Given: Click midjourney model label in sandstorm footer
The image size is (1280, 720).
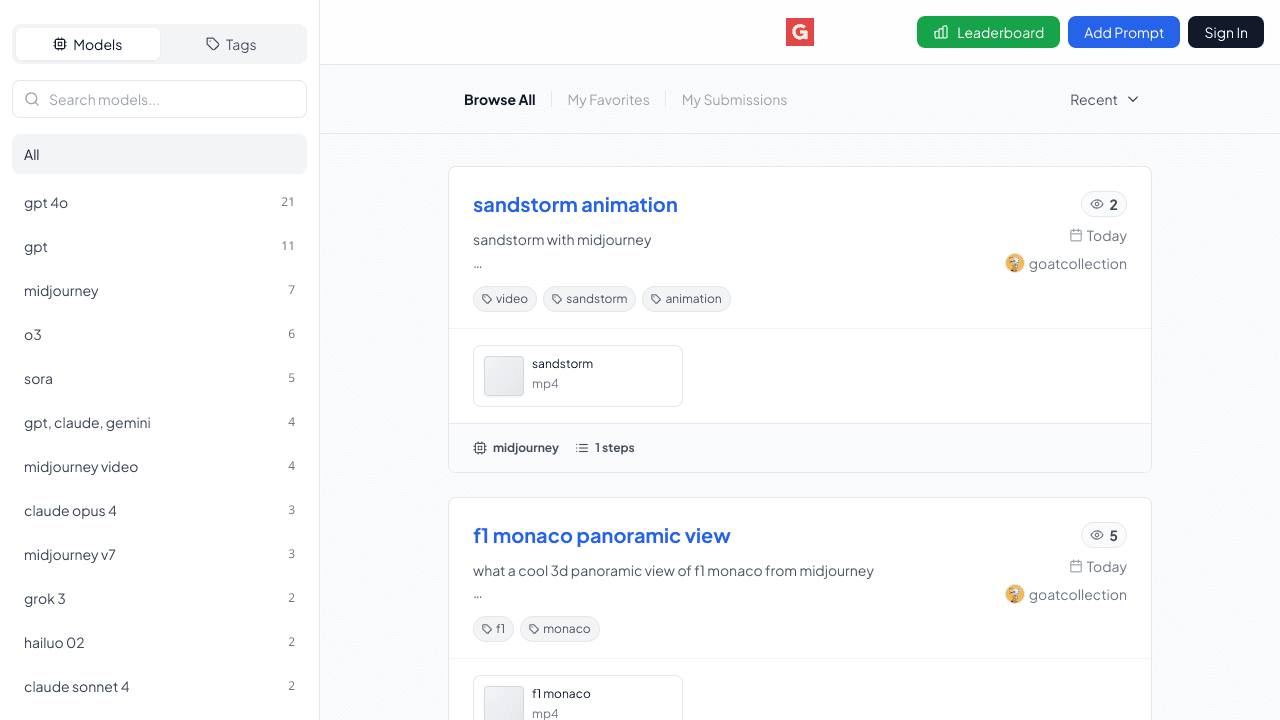Looking at the screenshot, I should click(x=525, y=448).
